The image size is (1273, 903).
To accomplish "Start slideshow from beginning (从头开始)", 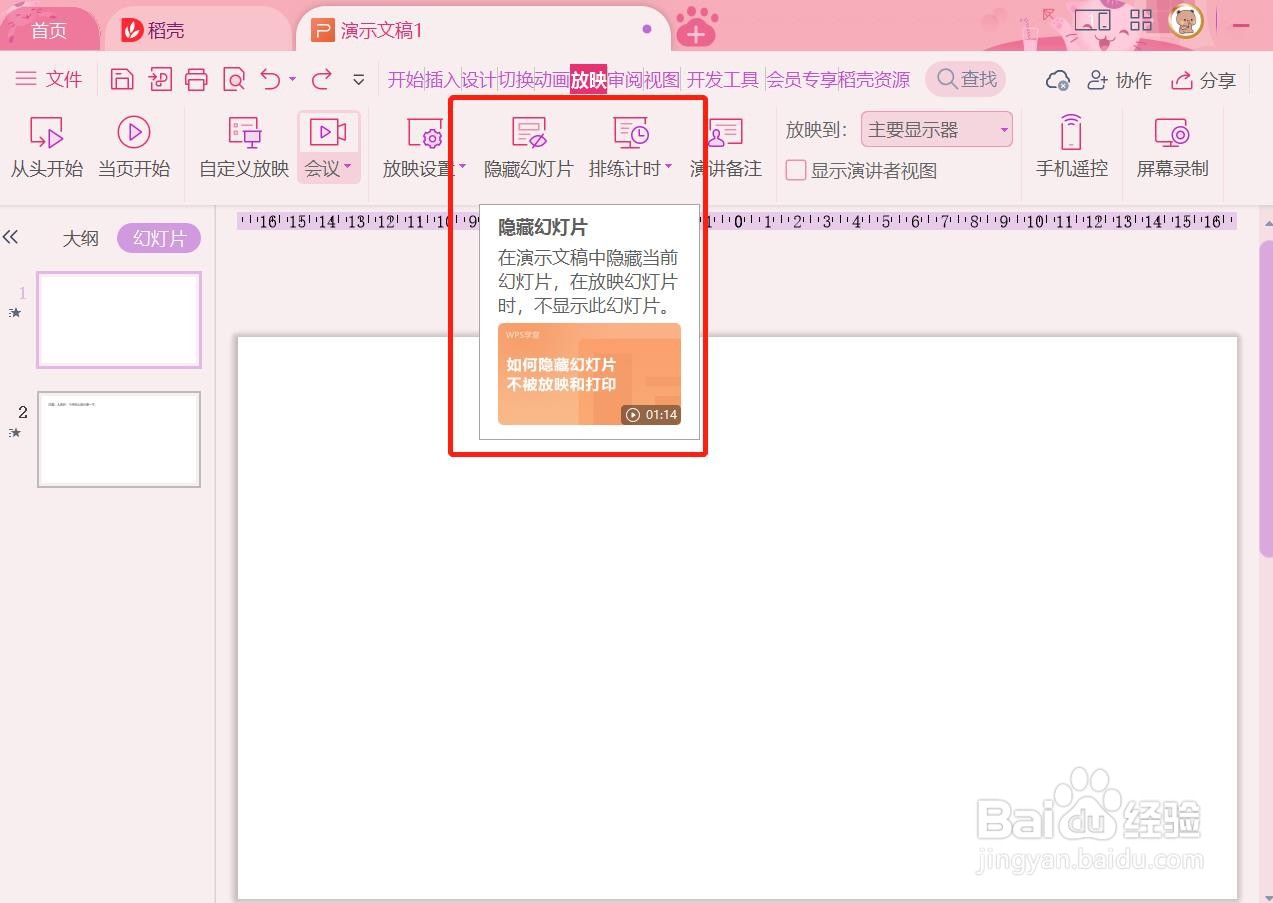I will tap(47, 147).
